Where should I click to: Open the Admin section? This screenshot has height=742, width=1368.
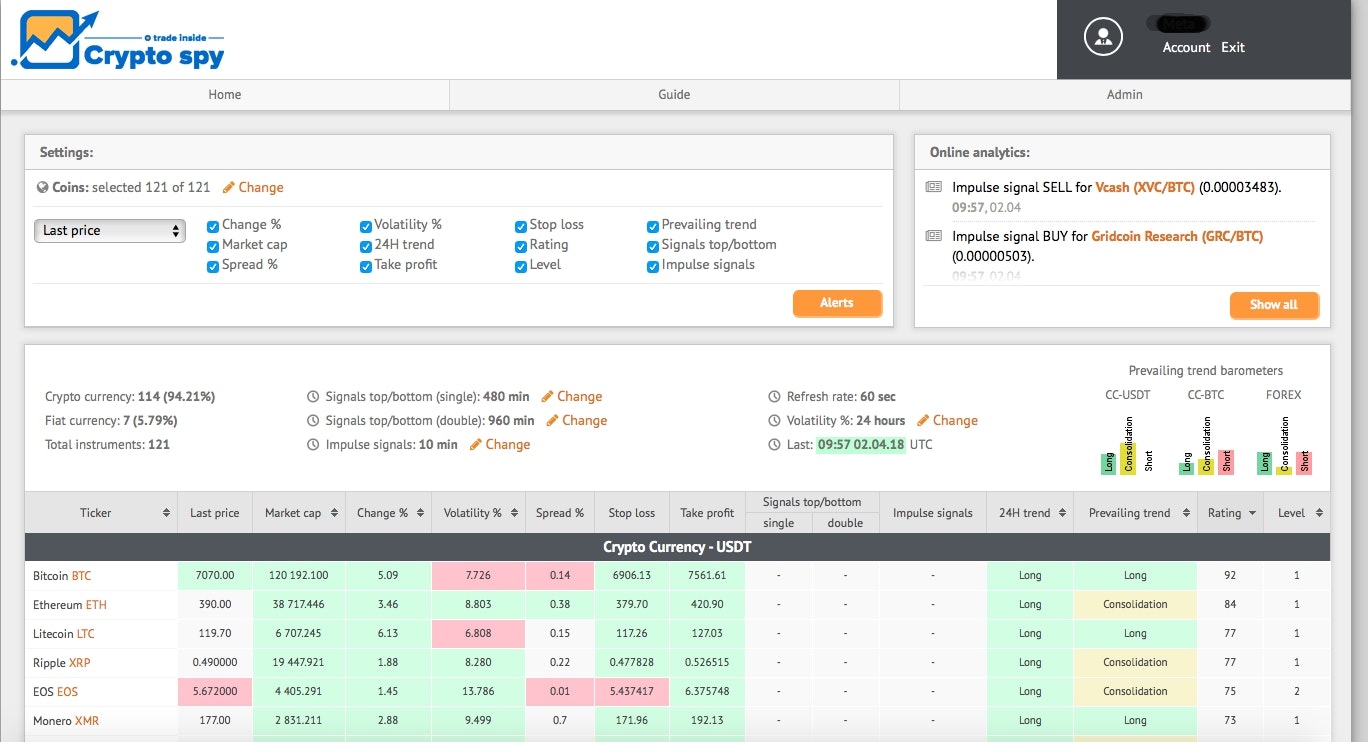[1124, 94]
